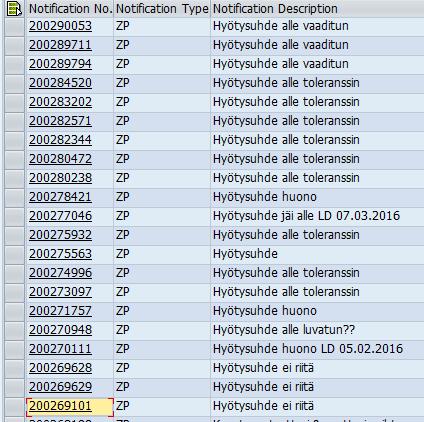The height and width of the screenshot is (422, 424).
Task: Open notification 200274996
Action: (x=60, y=273)
